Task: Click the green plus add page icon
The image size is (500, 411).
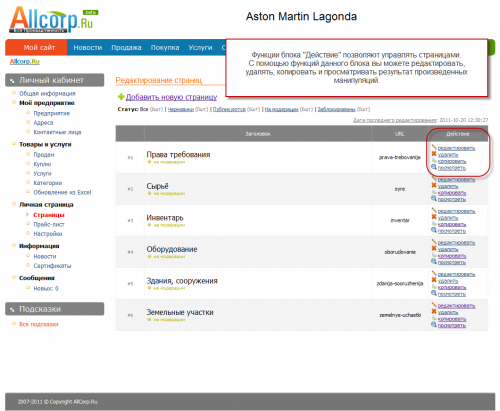Action: pos(121,97)
